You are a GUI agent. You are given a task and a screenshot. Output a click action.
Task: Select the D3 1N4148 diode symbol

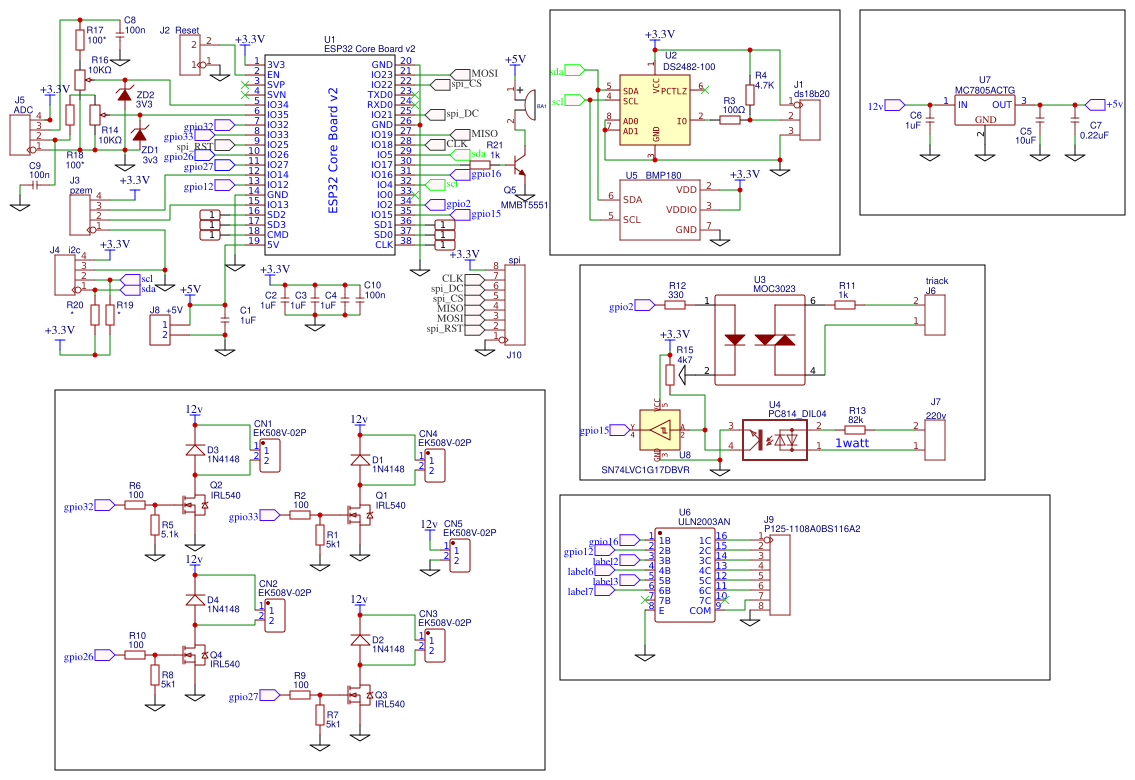pyautogui.click(x=196, y=450)
